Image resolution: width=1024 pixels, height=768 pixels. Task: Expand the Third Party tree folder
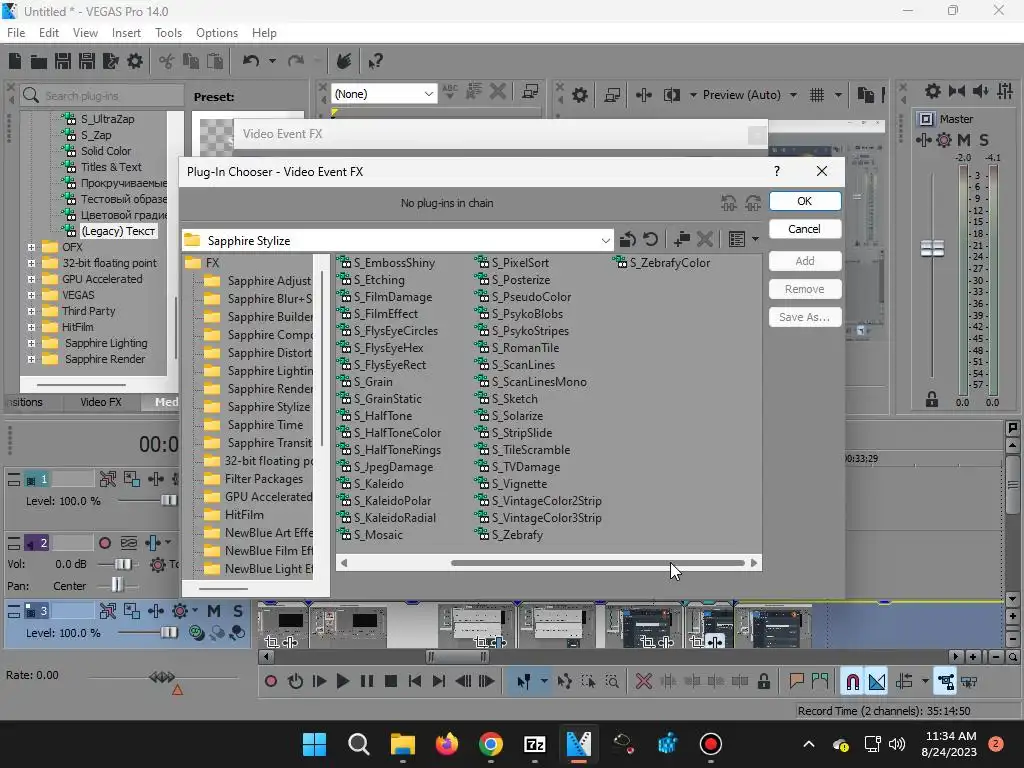31,311
